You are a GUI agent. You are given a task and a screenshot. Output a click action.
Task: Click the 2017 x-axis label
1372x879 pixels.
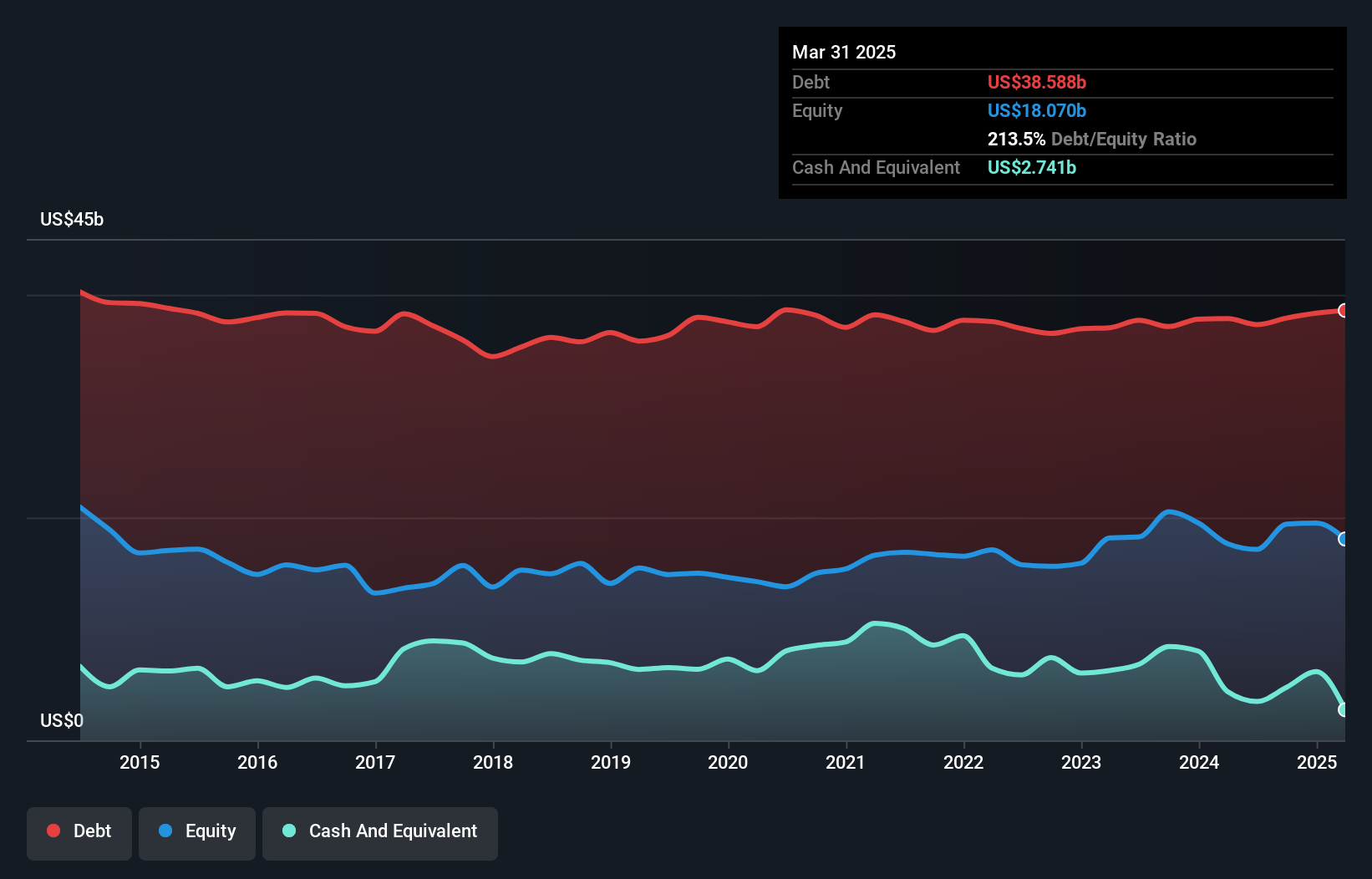point(375,762)
